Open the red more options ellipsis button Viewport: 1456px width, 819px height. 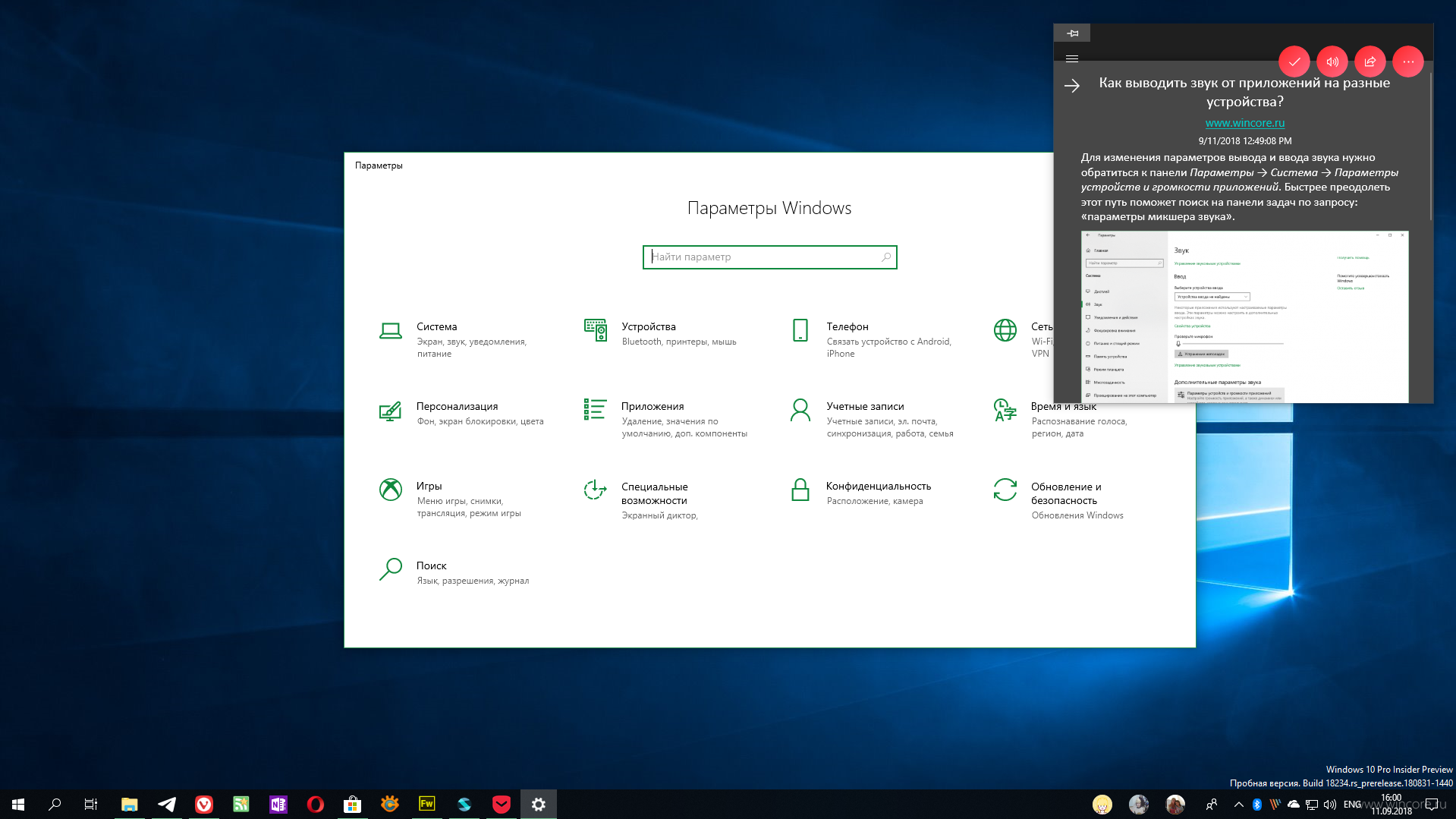tap(1408, 61)
